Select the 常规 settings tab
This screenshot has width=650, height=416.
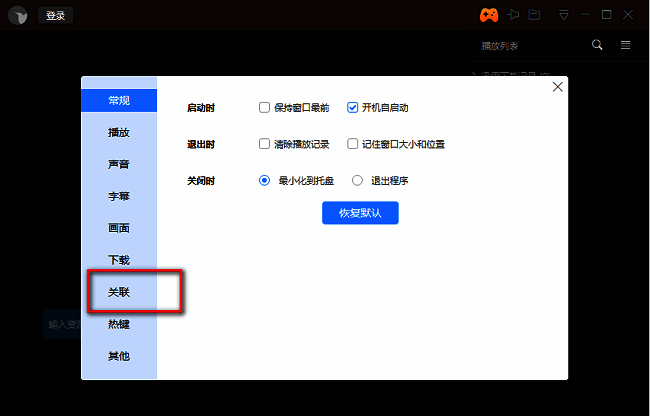pos(119,100)
